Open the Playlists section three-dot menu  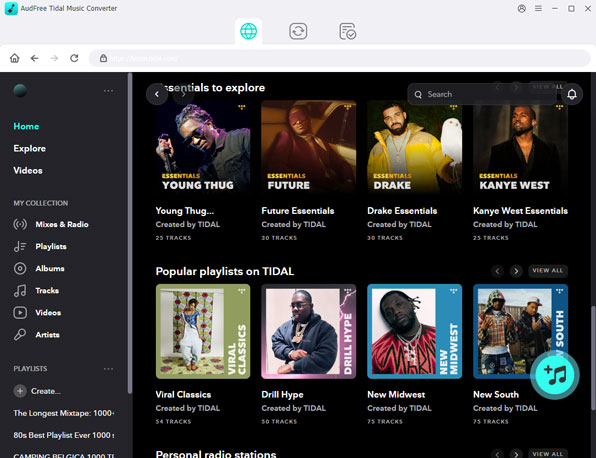point(108,369)
